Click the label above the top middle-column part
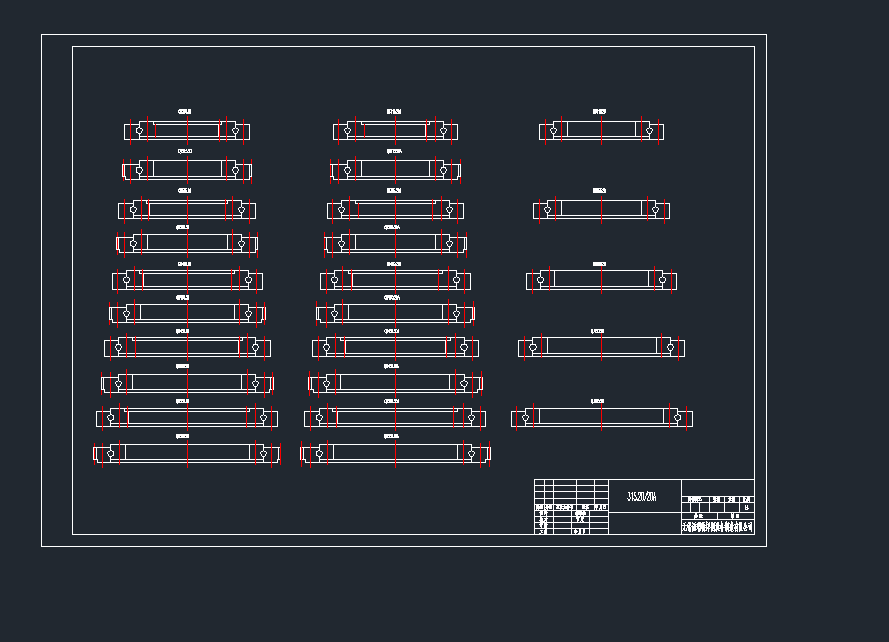The height and width of the screenshot is (642, 889). tap(394, 111)
